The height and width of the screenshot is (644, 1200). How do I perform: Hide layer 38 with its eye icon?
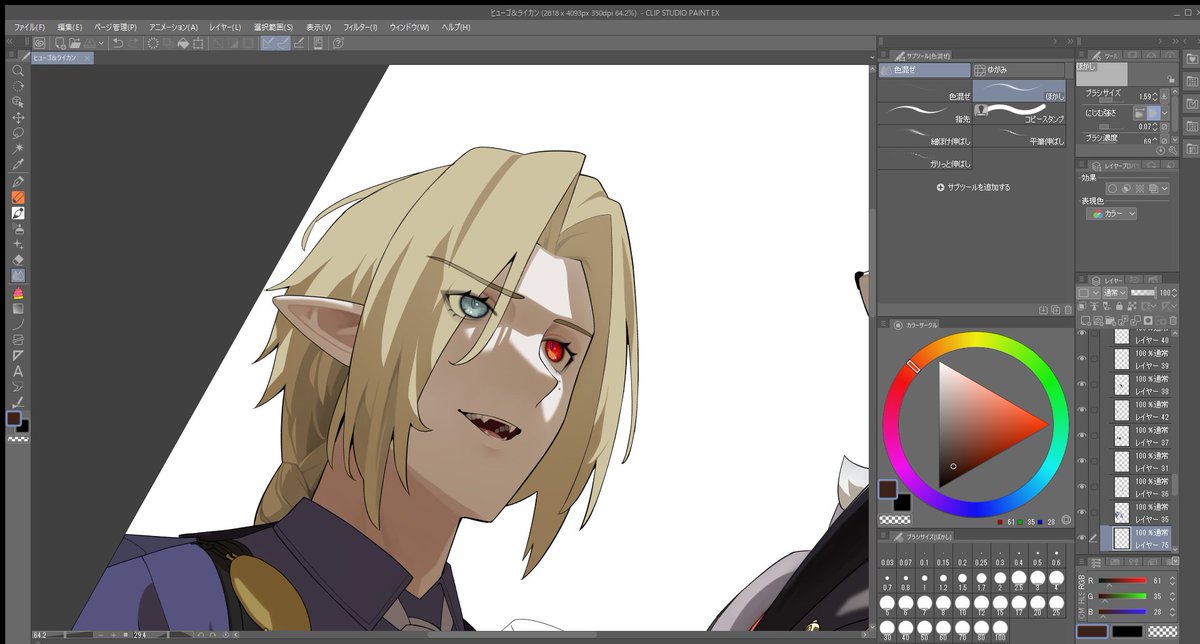[1082, 384]
